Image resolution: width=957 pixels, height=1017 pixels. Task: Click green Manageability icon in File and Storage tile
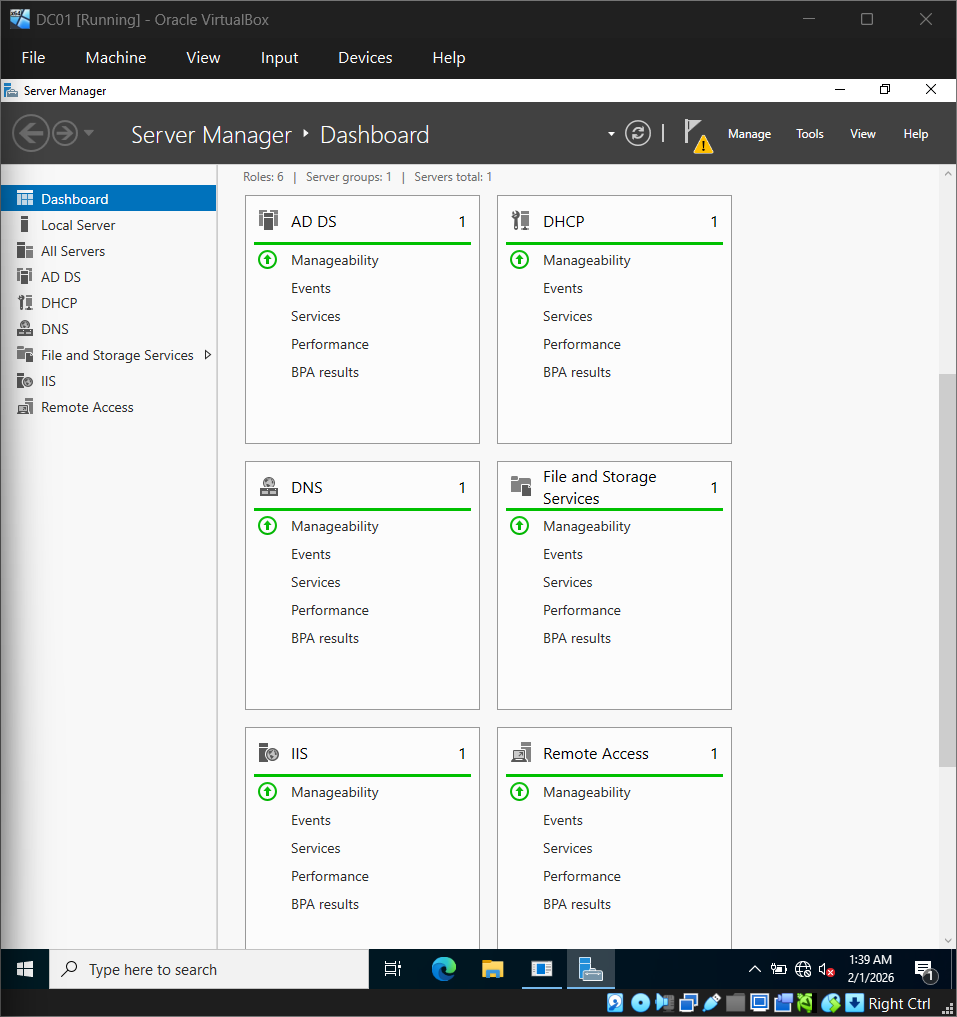tap(519, 526)
